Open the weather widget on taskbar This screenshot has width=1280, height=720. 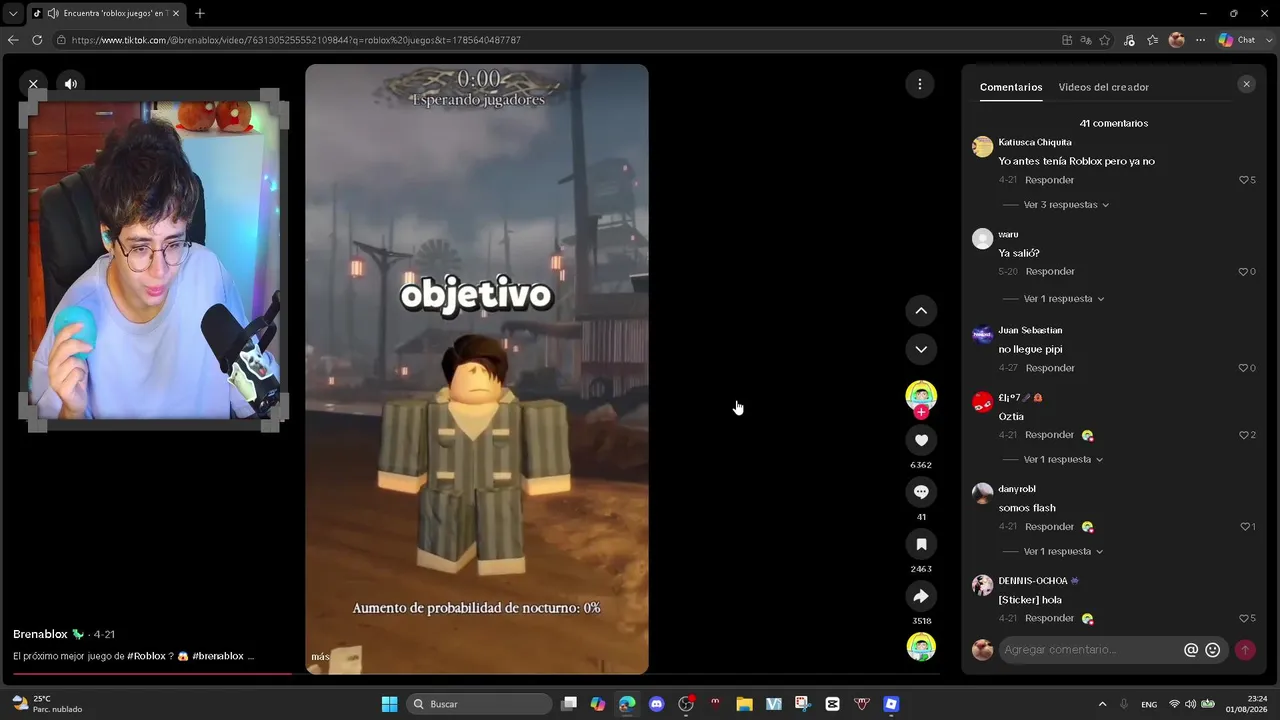click(x=46, y=704)
